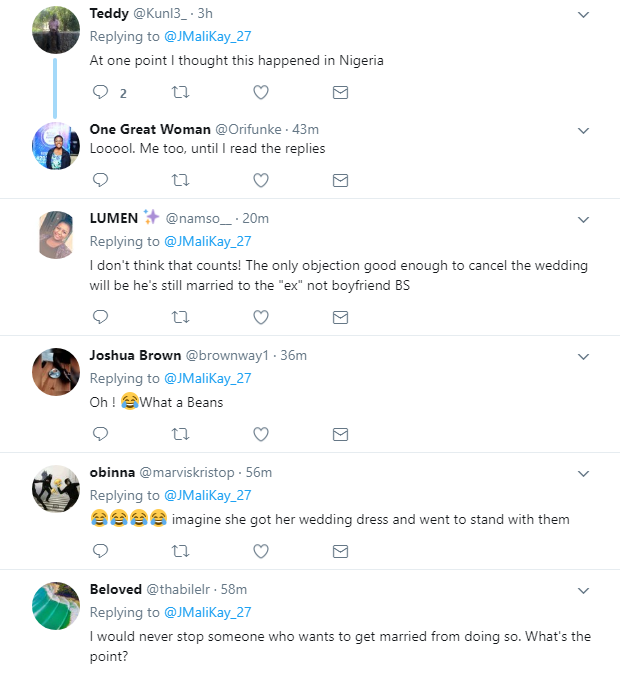Retweet Teddy's Nigeria tweet
Screen dimensions: 620x681
tap(181, 93)
